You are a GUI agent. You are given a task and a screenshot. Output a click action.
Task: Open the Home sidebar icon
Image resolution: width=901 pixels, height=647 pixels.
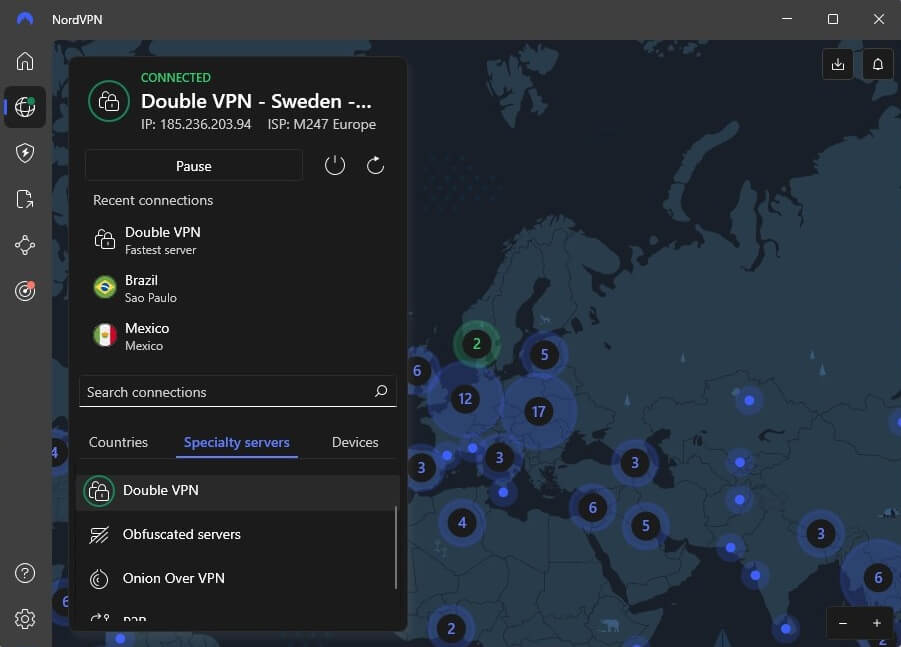[x=25, y=61]
